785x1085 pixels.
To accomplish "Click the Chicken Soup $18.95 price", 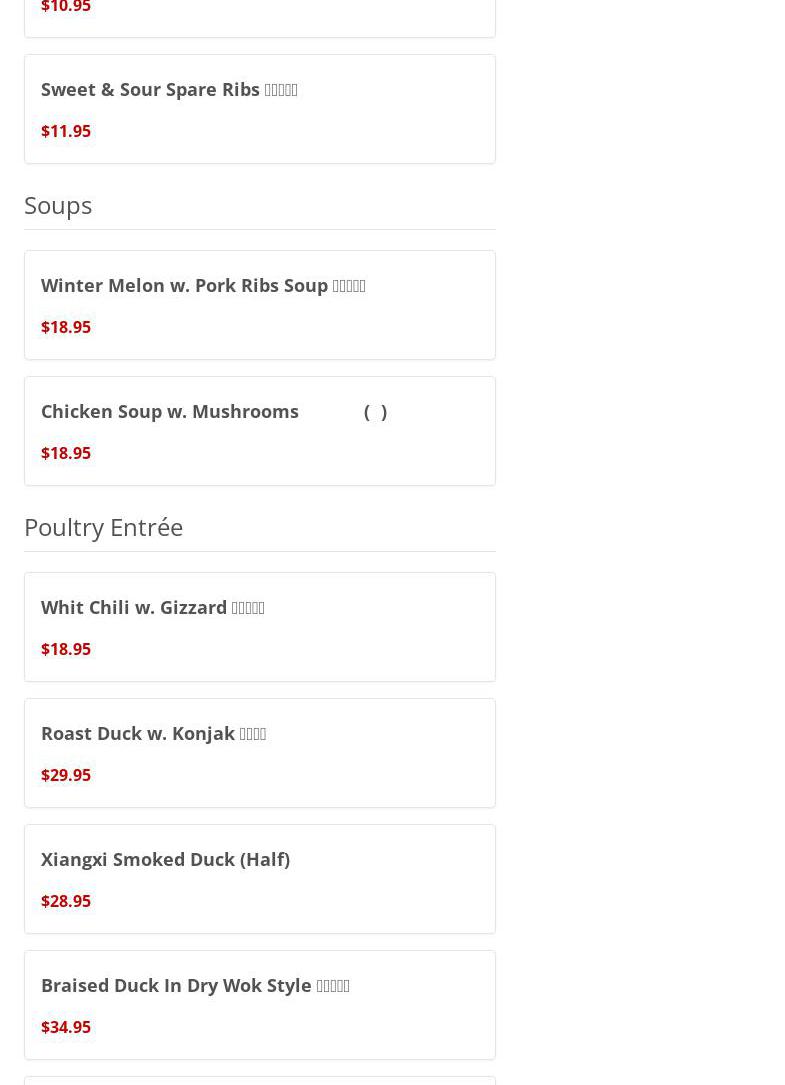I will pyautogui.click(x=66, y=453).
